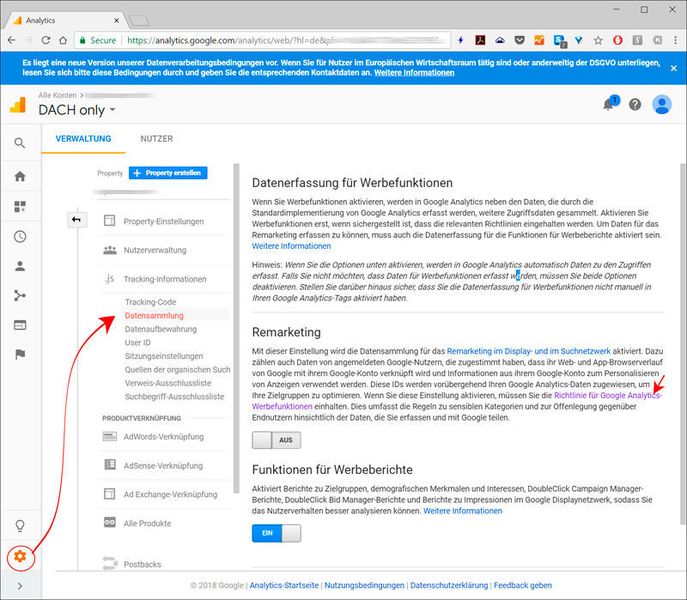
Task: Open Conversions flag icon in sidebar
Action: pos(20,354)
